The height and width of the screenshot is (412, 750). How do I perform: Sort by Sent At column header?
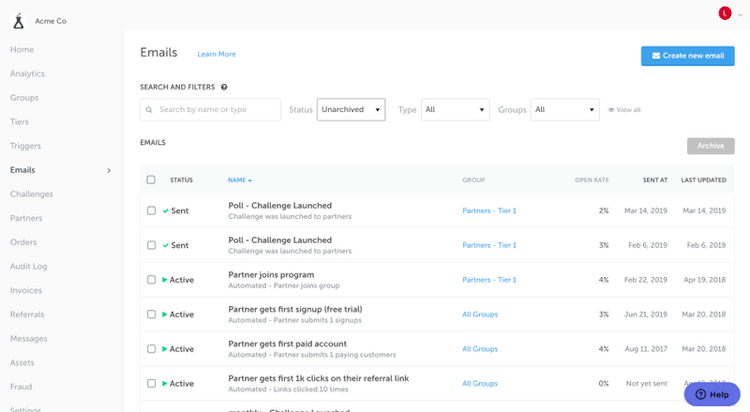pyautogui.click(x=655, y=180)
